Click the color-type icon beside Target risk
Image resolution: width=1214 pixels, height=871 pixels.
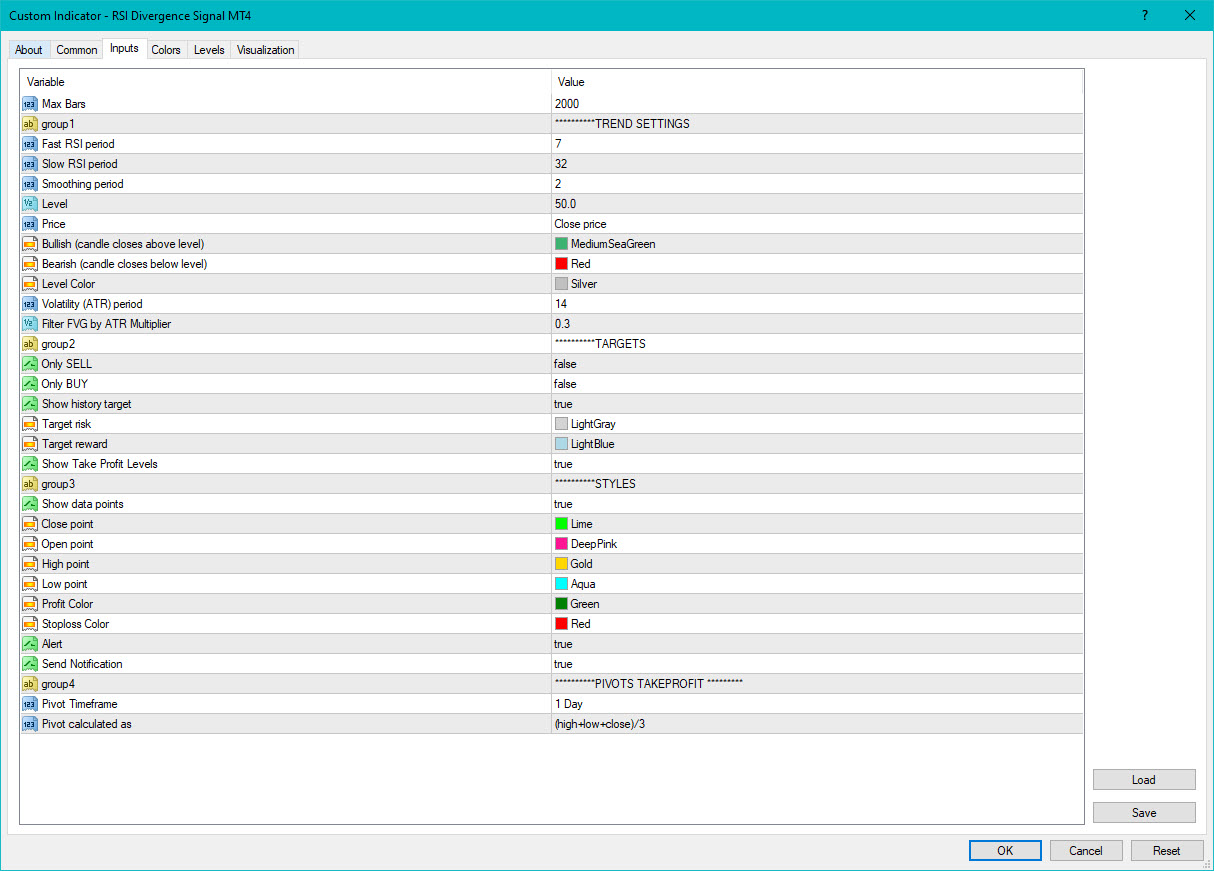29,424
